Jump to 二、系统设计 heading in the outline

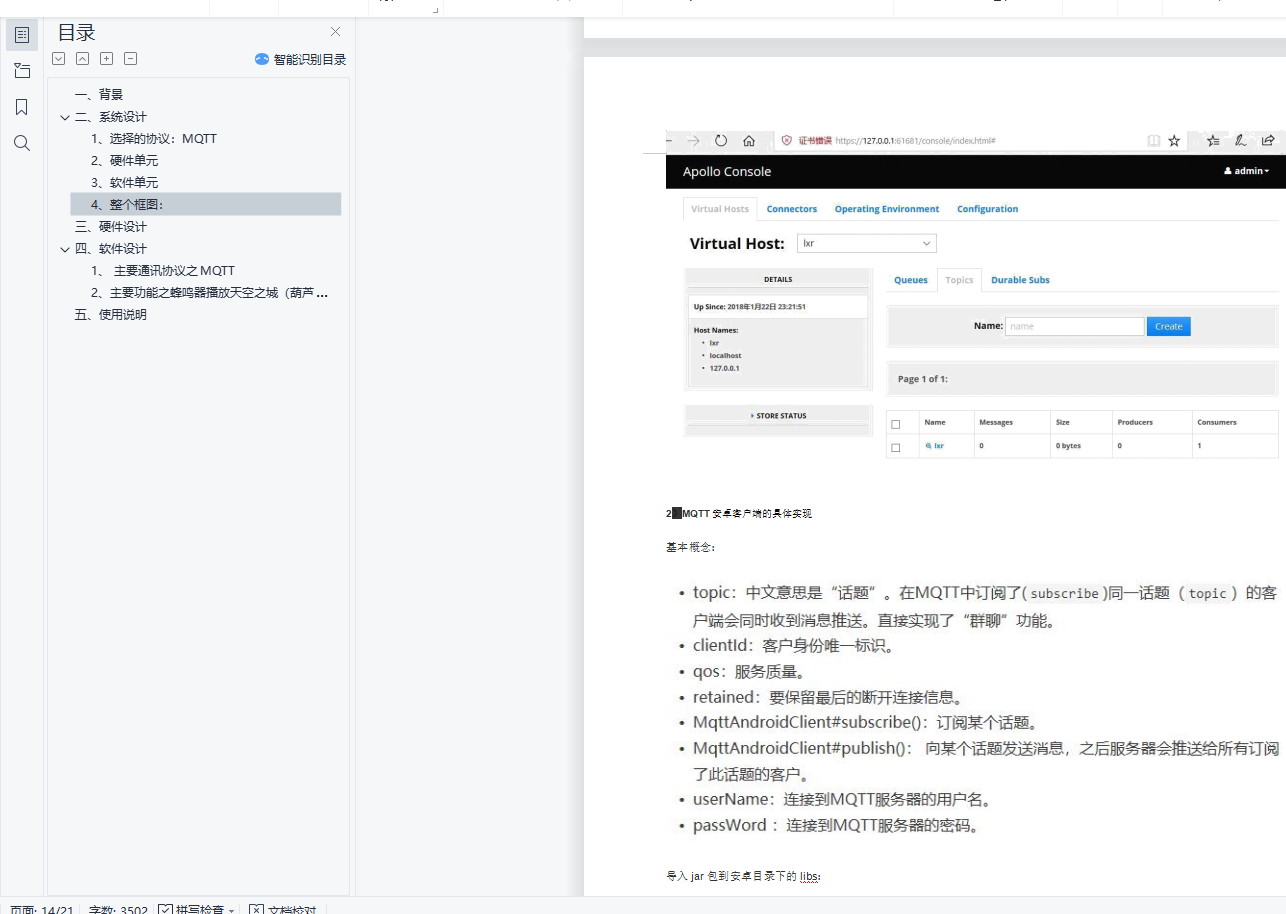pos(111,117)
